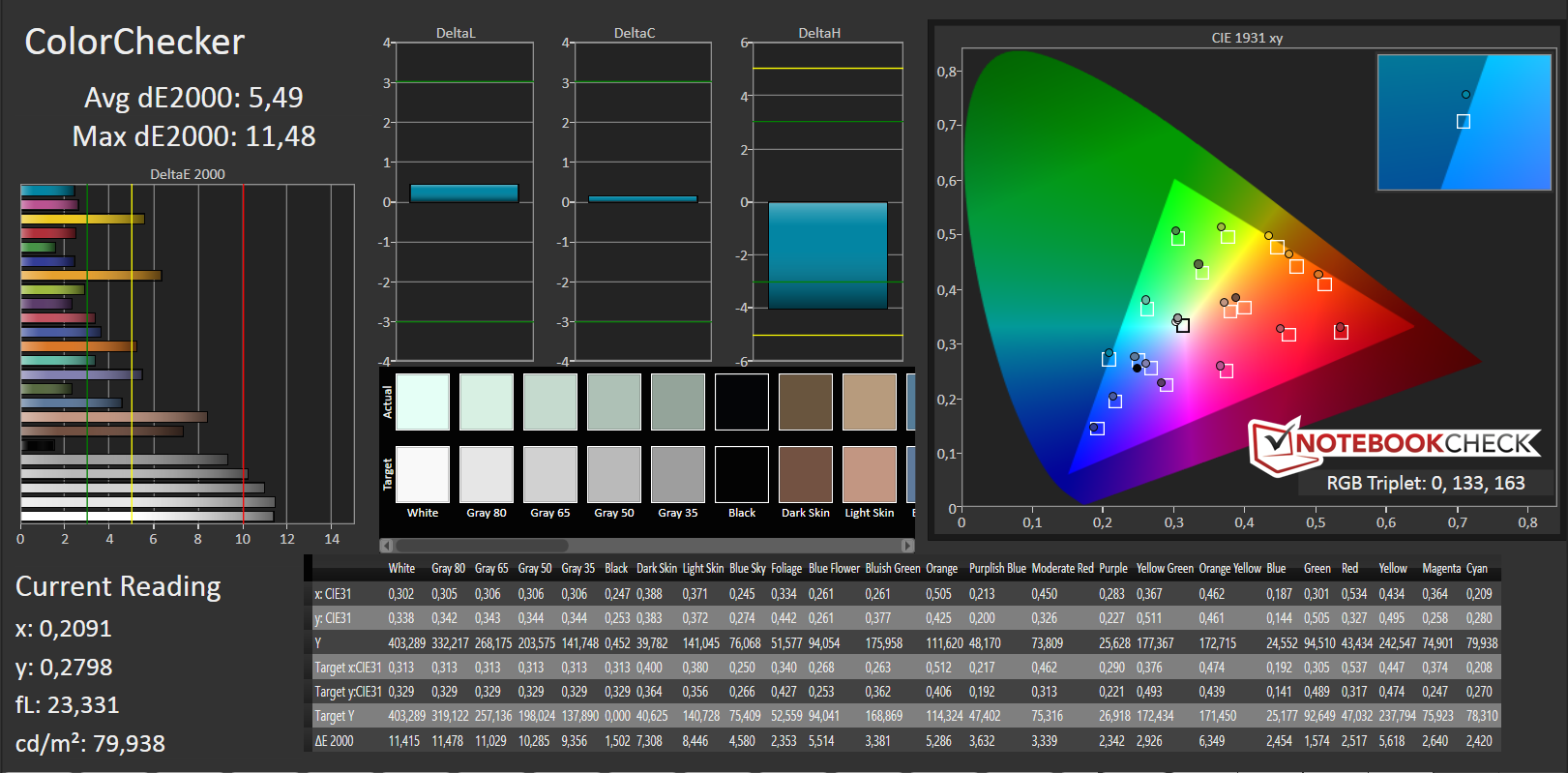The height and width of the screenshot is (773, 1568).
Task: Select the Cyan column header in the table
Action: (1476, 569)
